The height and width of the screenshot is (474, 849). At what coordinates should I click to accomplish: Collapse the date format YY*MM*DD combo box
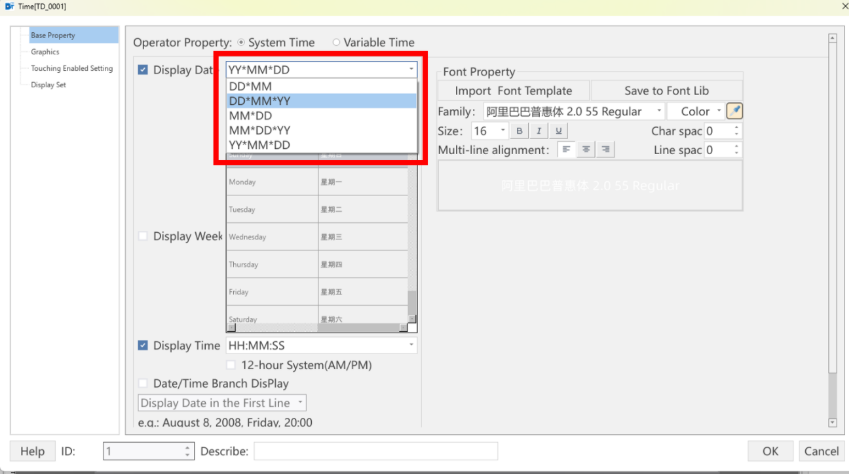click(x=411, y=69)
